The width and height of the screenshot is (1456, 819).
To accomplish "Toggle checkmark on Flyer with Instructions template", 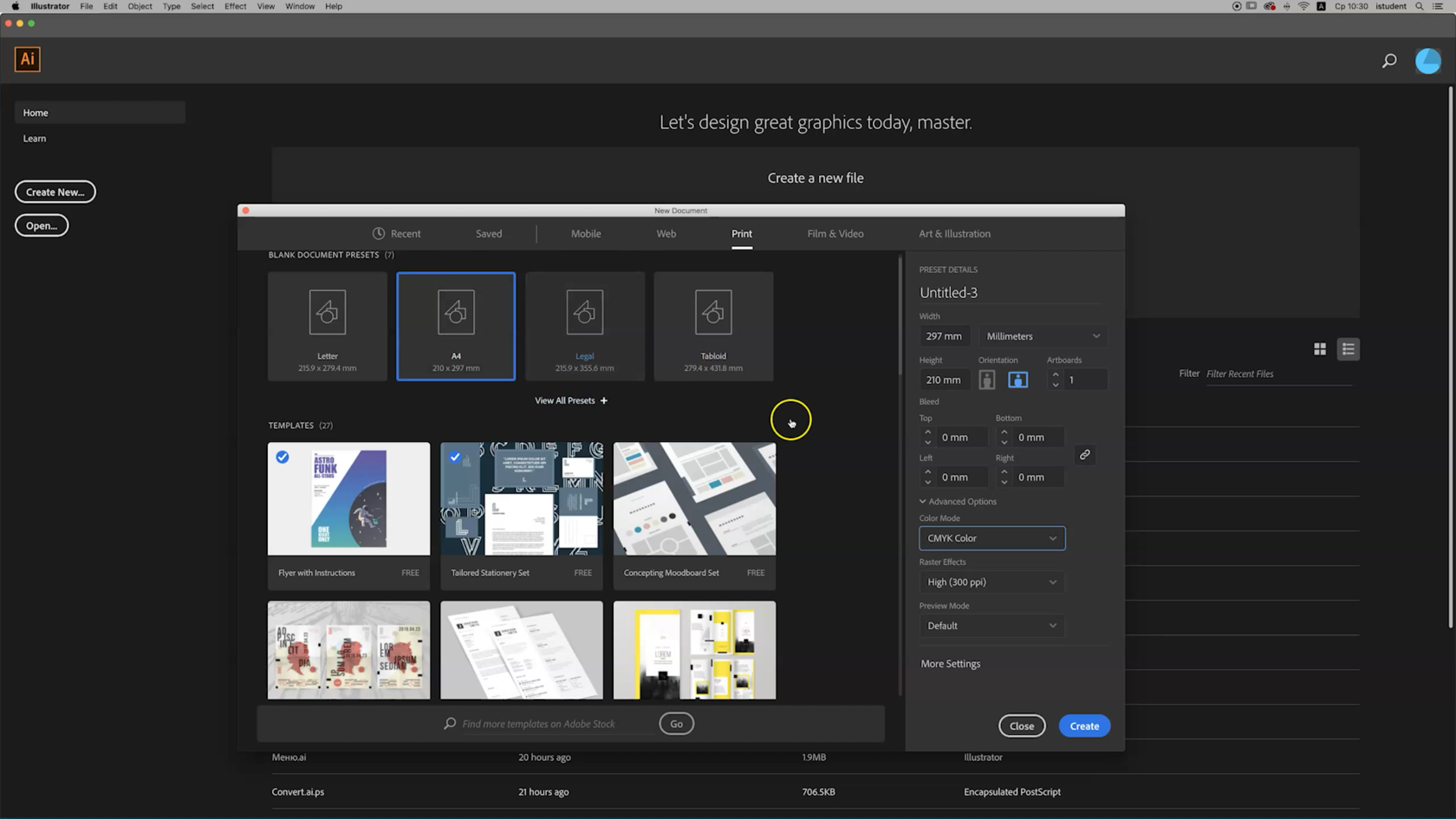I will click(x=283, y=457).
